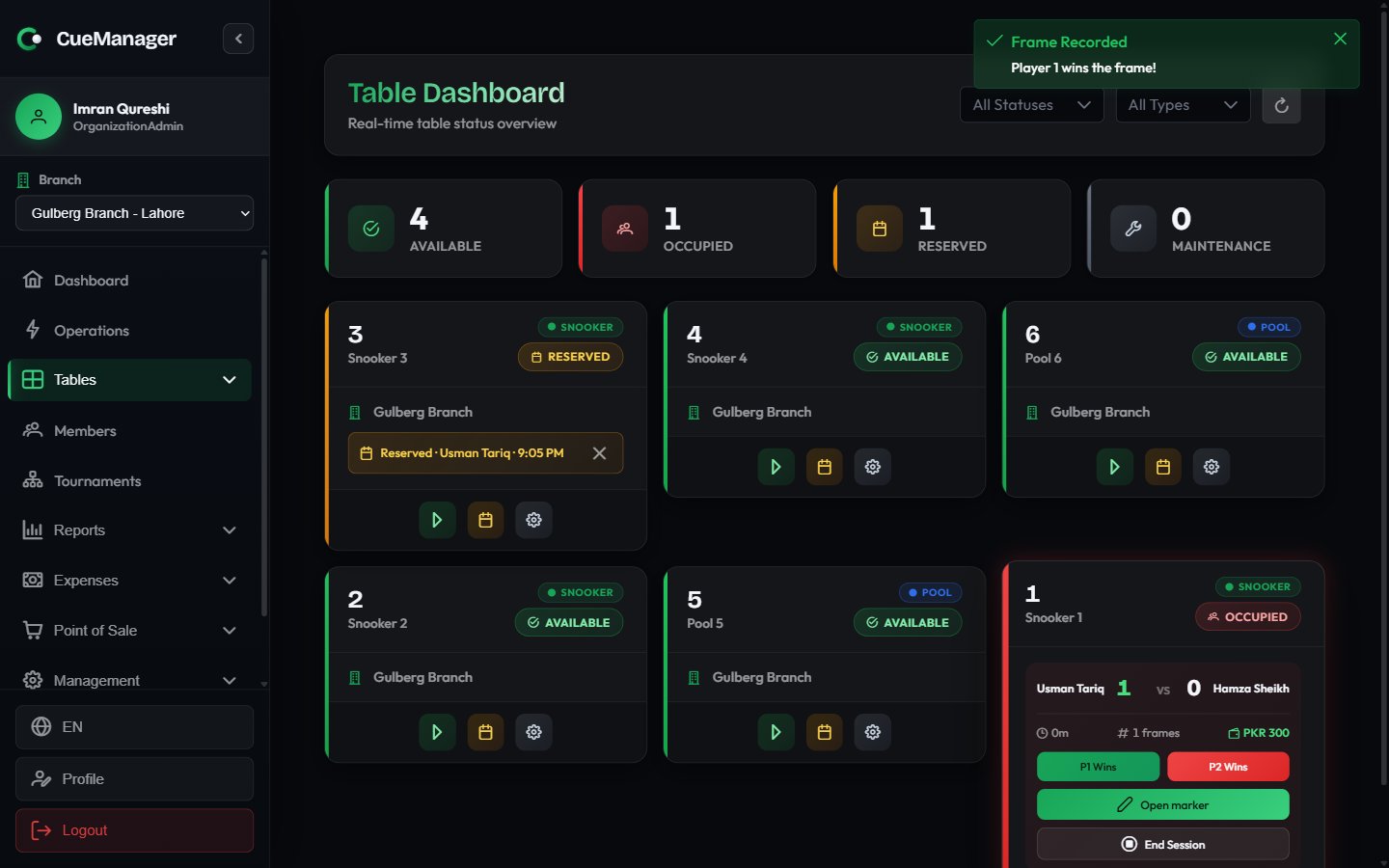Open Point of Sale in the sidebar
The height and width of the screenshot is (868, 1389).
129,631
